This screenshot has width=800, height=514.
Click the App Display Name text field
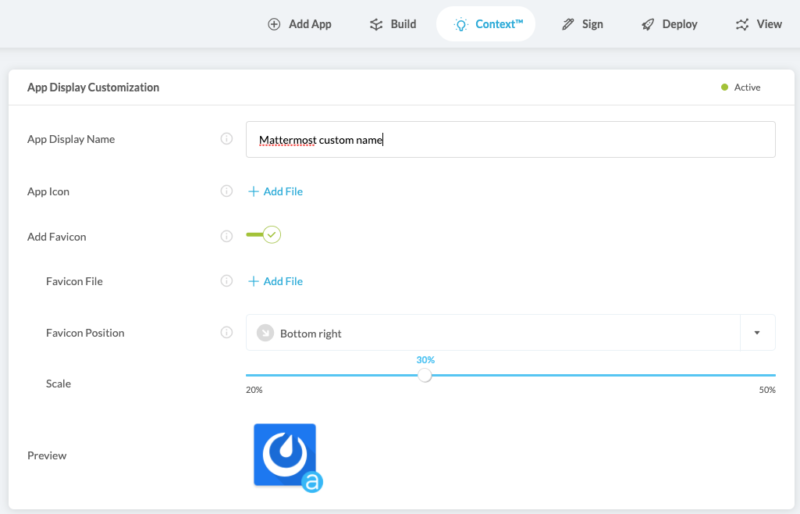click(511, 139)
